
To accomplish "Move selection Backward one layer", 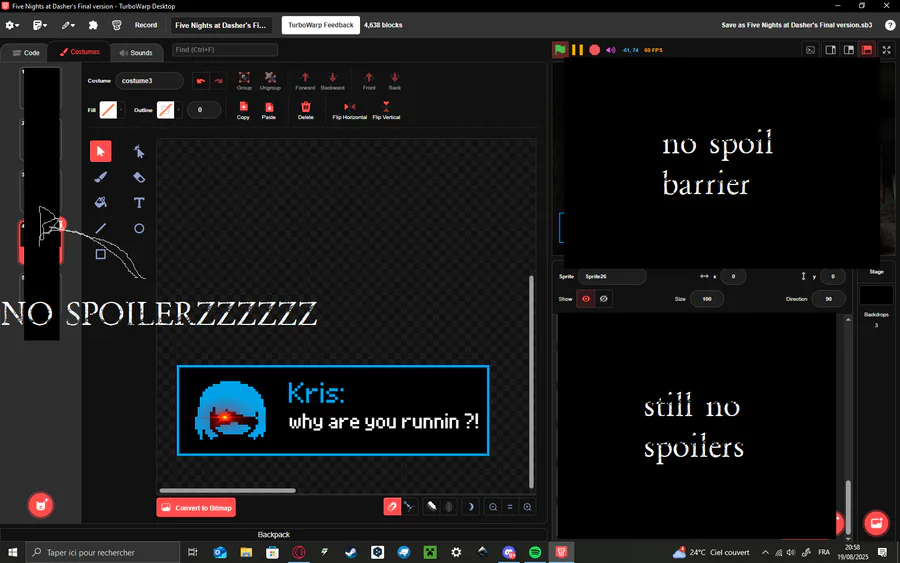I will [332, 81].
